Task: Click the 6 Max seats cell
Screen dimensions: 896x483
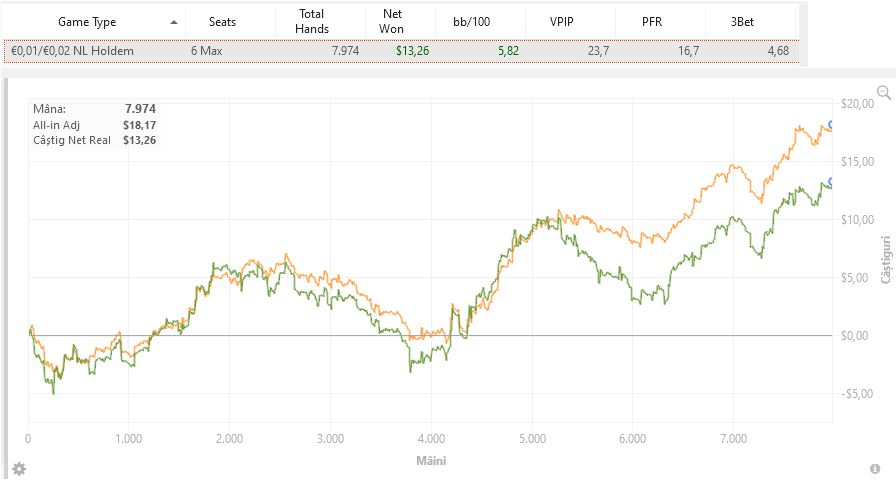Action: (206, 51)
